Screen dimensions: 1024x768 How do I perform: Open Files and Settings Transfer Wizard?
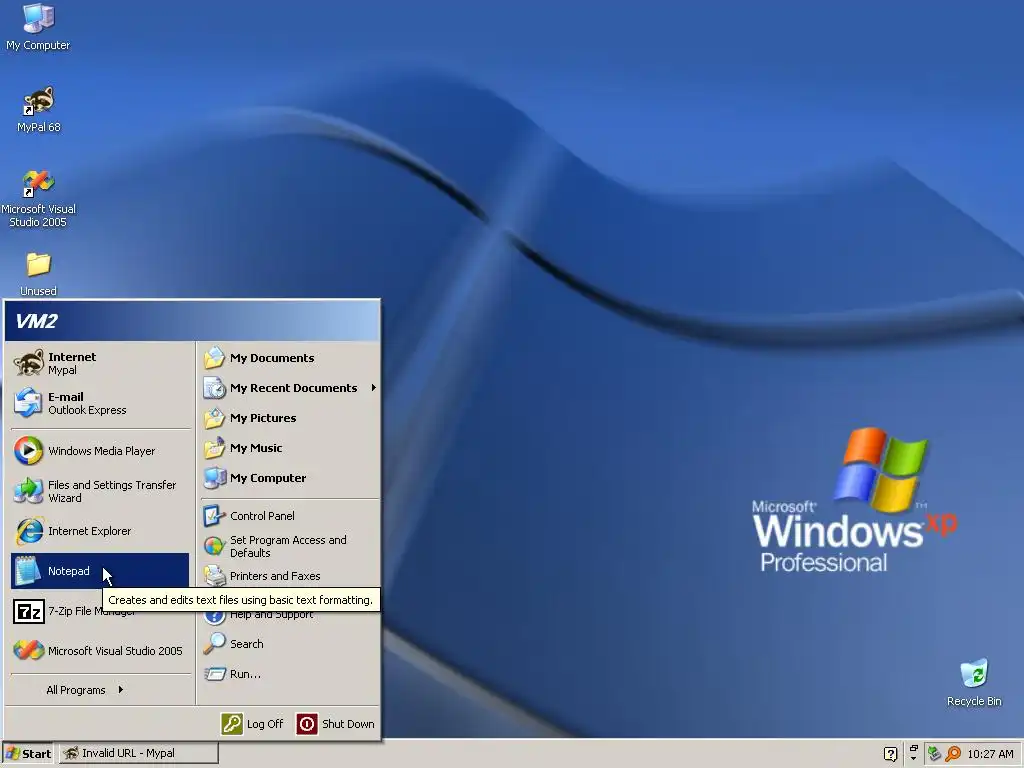click(x=100, y=491)
